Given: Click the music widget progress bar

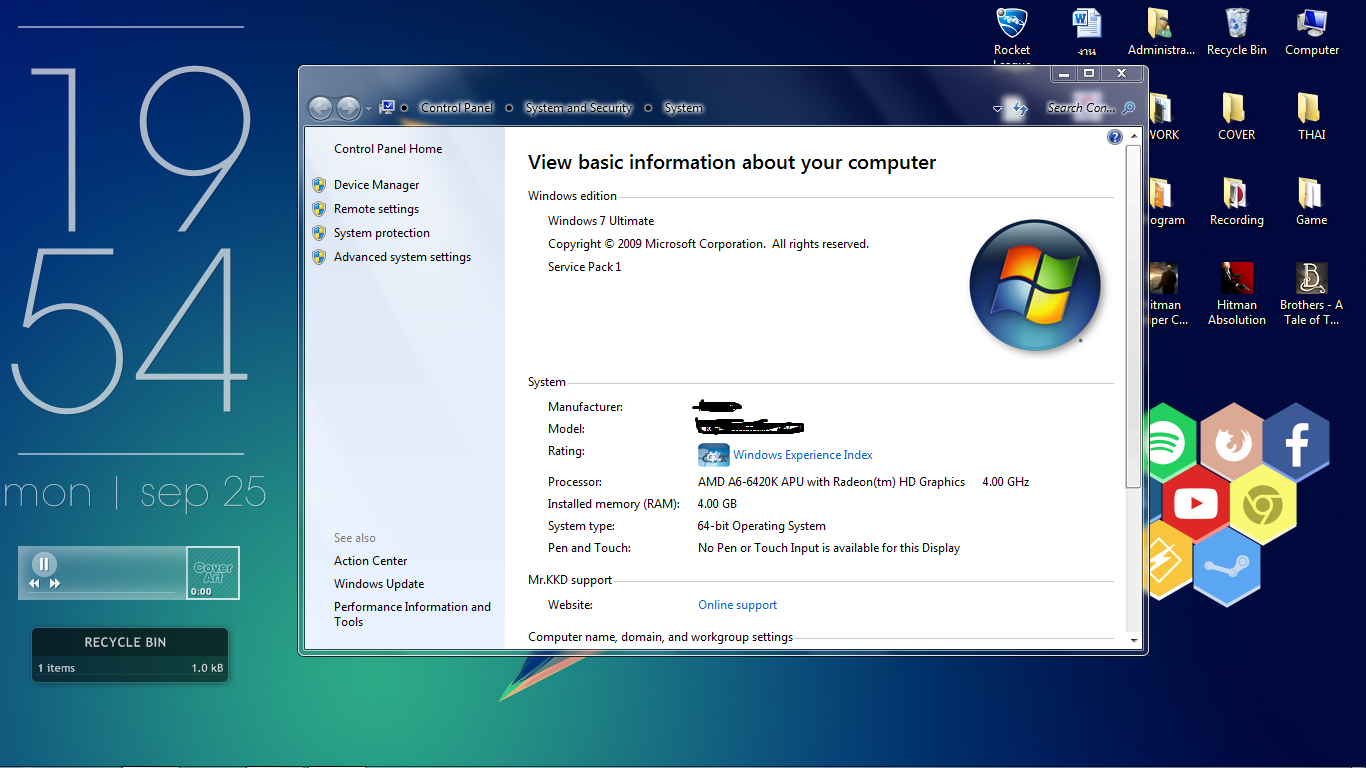Looking at the screenshot, I should pos(101,592).
